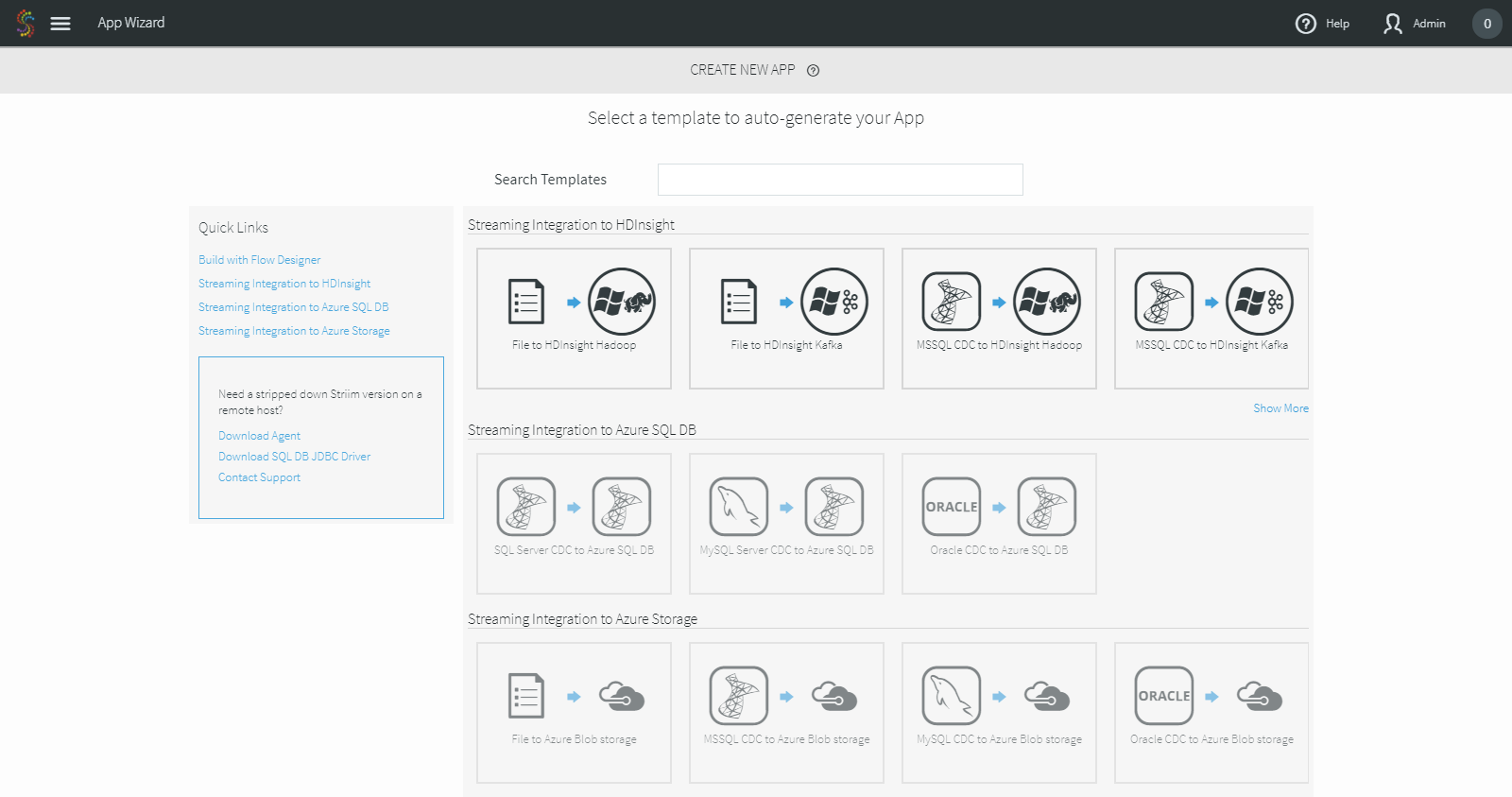The image size is (1512, 797).
Task: Open the Contact Support link
Action: pyautogui.click(x=259, y=477)
